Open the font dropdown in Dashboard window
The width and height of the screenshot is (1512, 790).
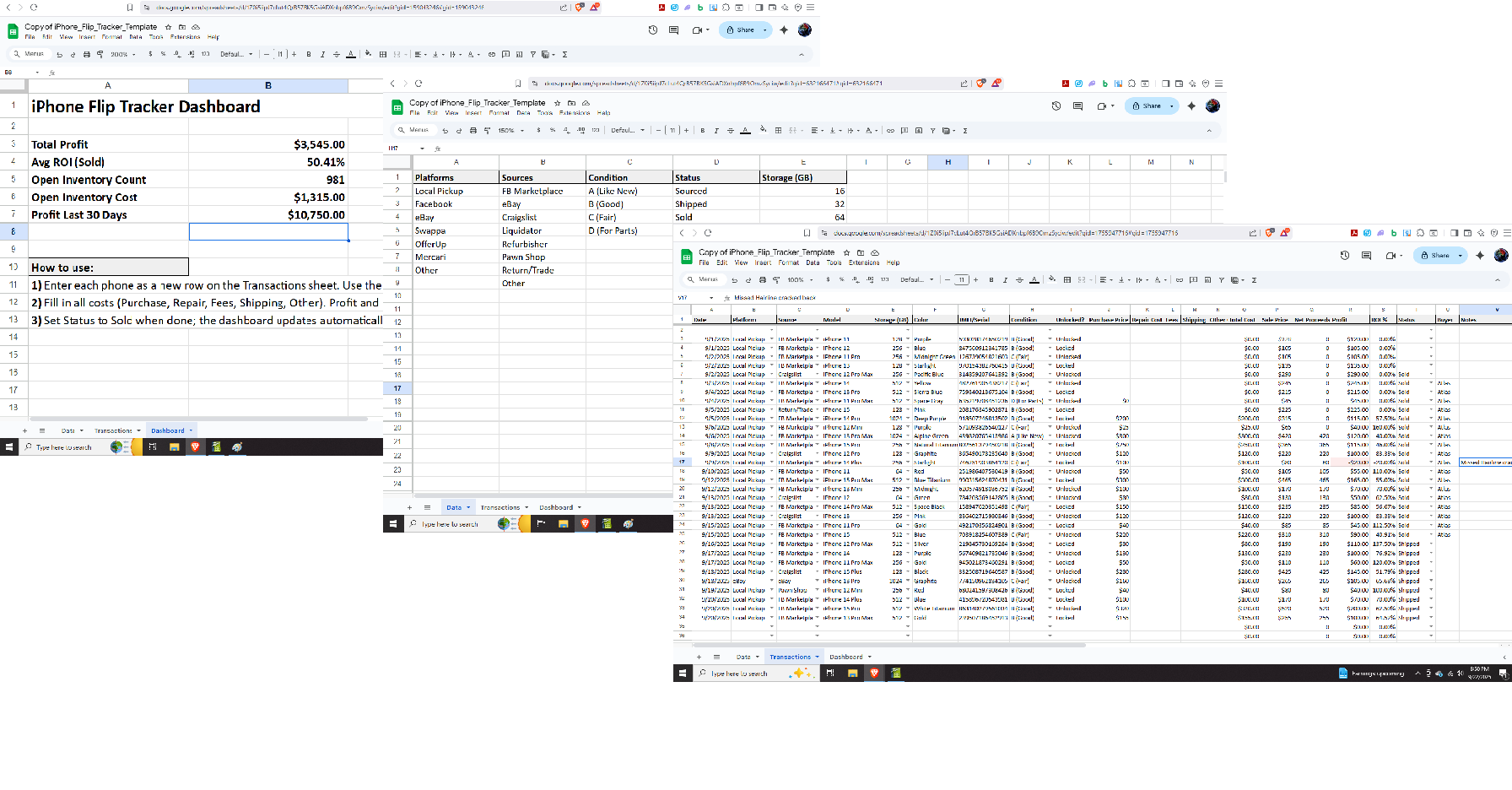pos(236,54)
